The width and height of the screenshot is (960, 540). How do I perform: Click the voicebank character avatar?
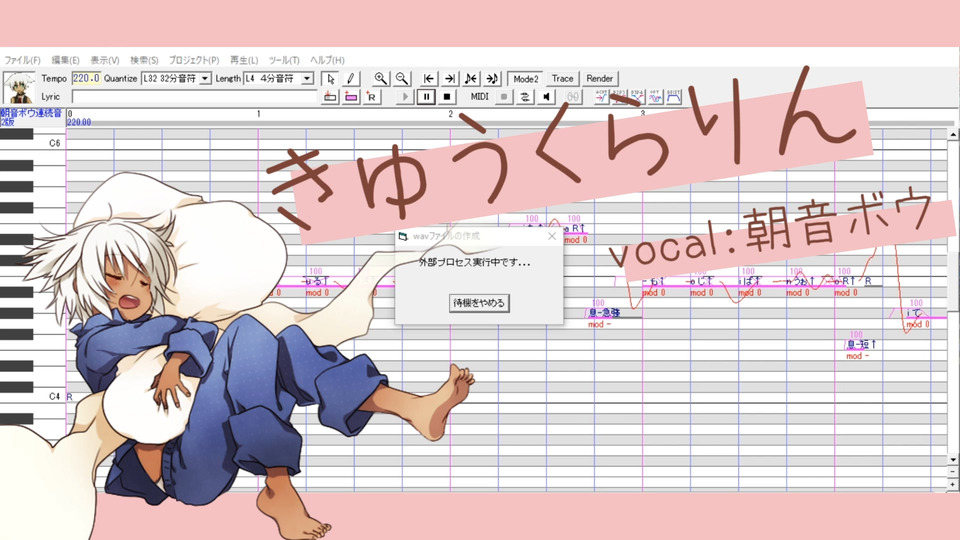(x=19, y=88)
